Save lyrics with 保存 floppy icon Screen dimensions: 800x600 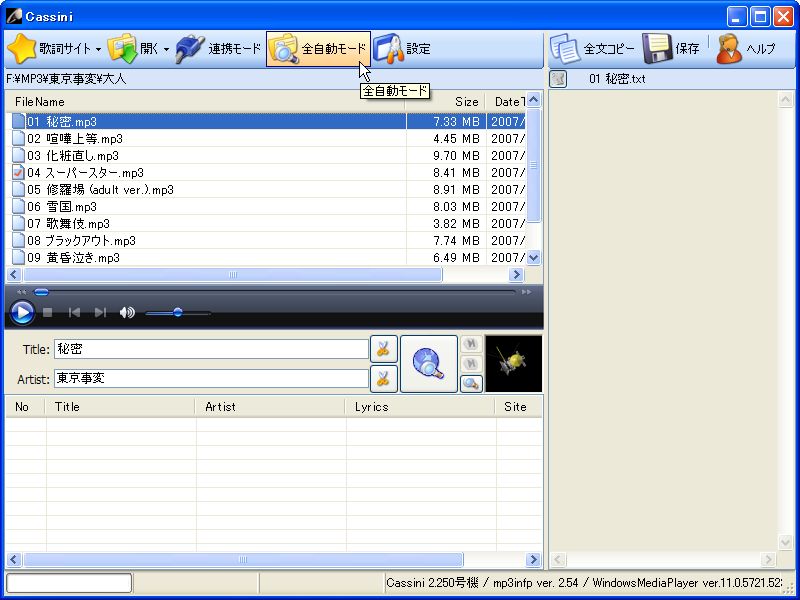pyautogui.click(x=671, y=49)
